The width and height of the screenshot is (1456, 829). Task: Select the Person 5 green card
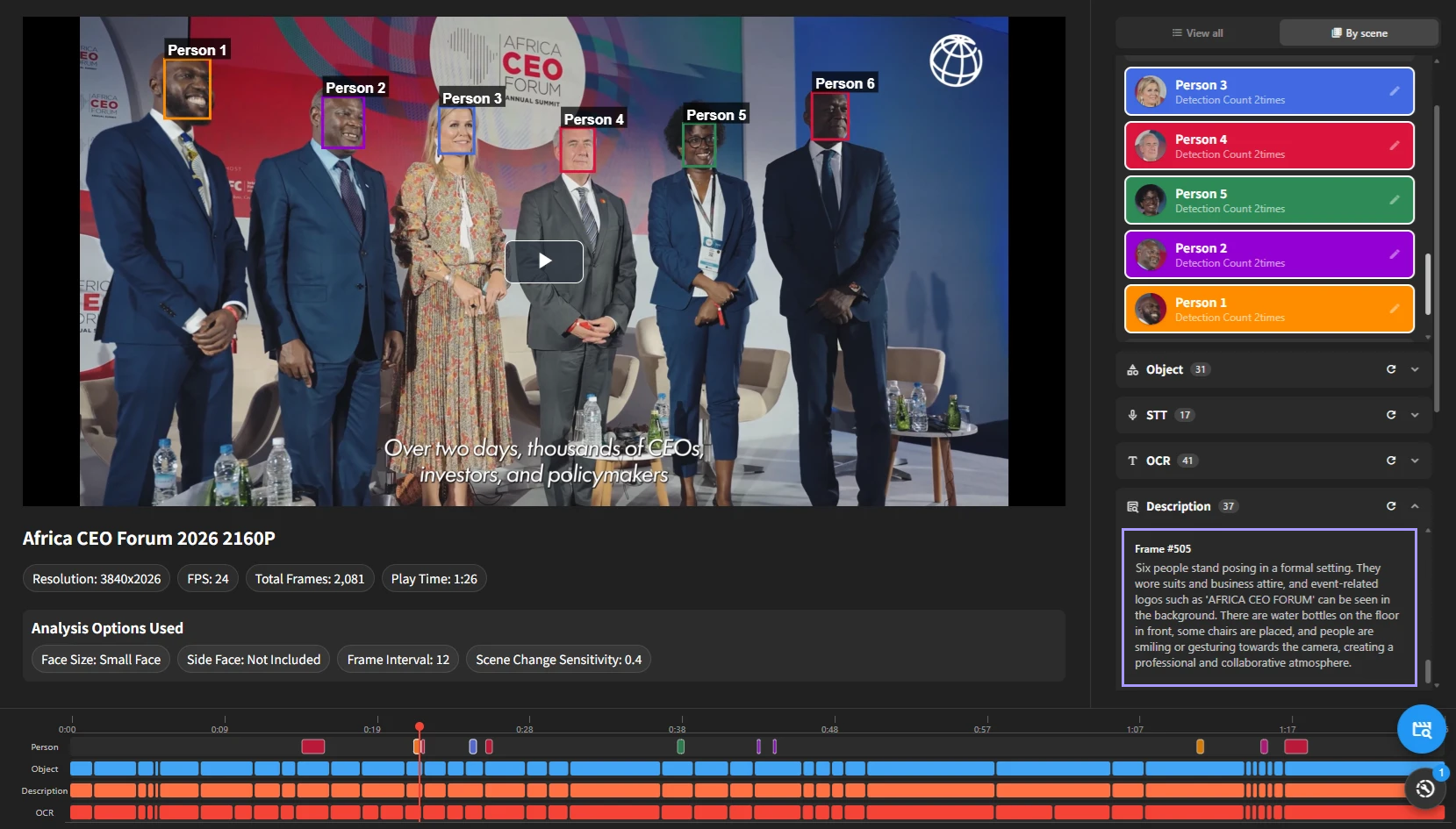1269,200
